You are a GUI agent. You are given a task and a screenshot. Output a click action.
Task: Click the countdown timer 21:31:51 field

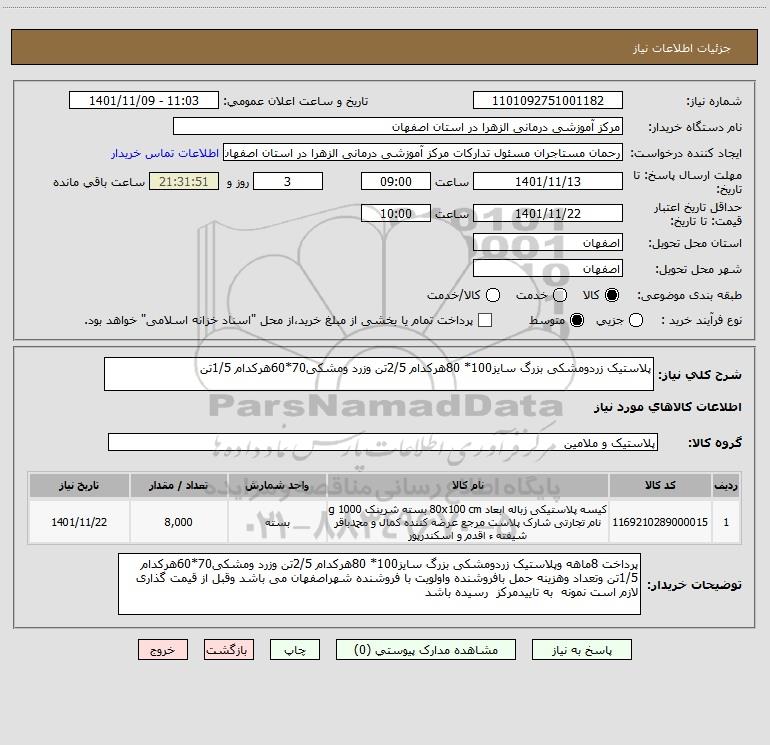click(184, 181)
